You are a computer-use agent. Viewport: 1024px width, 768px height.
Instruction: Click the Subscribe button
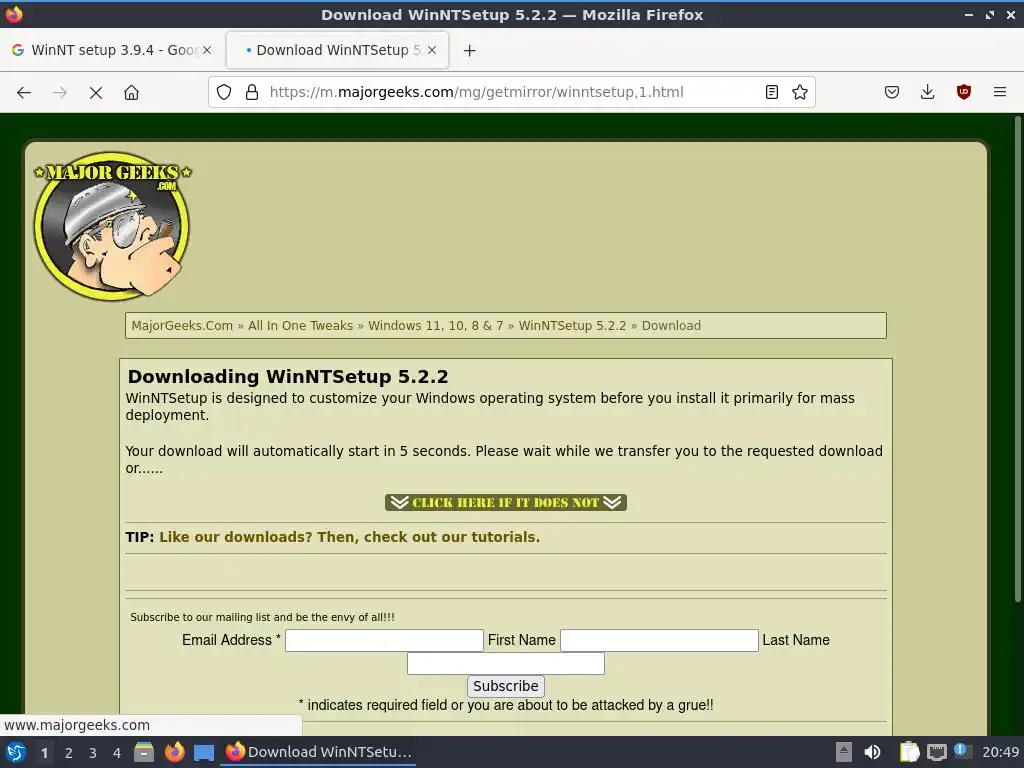tap(505, 686)
